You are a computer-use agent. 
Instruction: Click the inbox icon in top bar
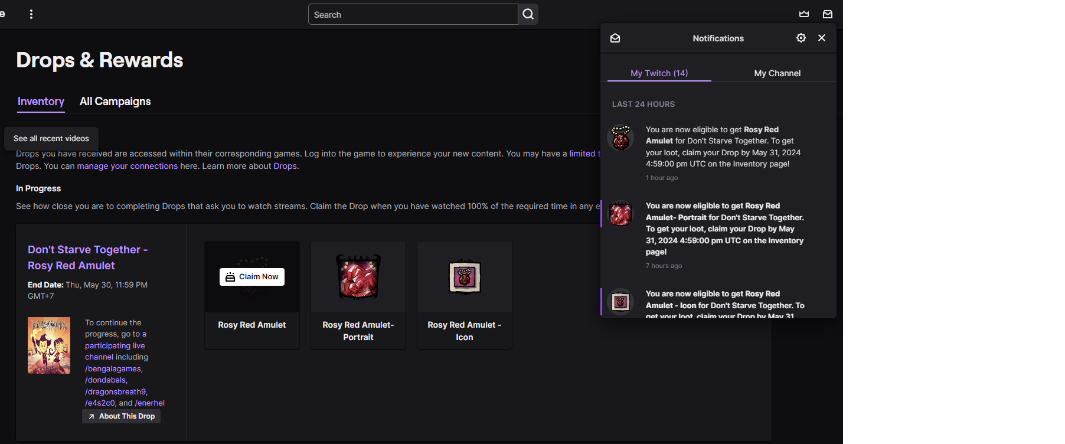tap(828, 14)
